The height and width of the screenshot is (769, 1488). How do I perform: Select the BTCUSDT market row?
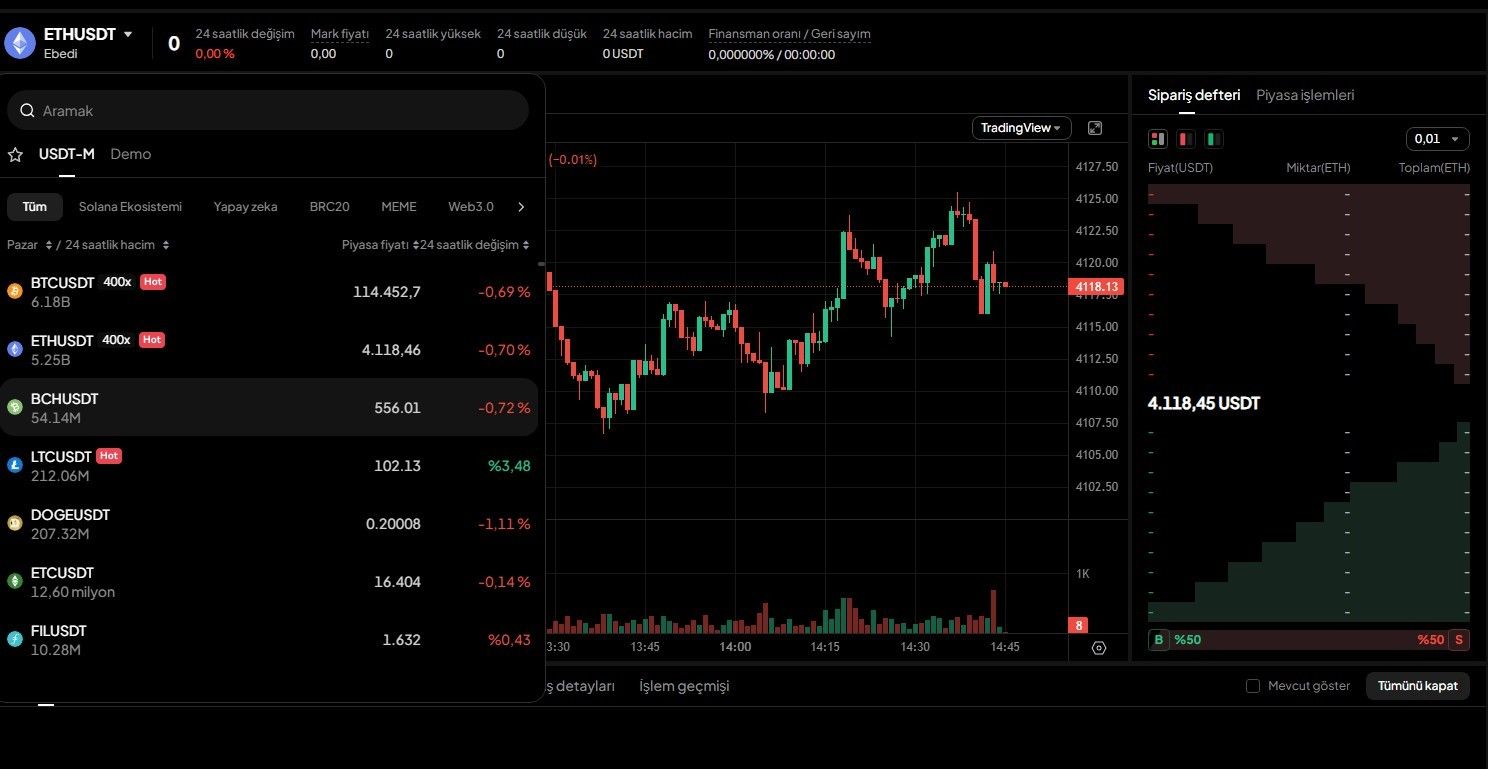point(268,292)
